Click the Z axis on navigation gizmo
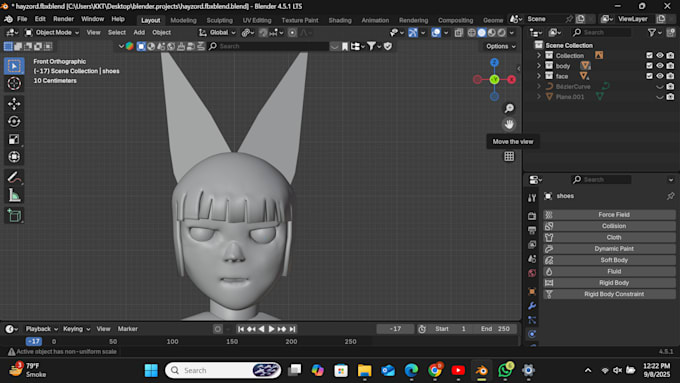Image resolution: width=680 pixels, height=383 pixels. pos(494,62)
